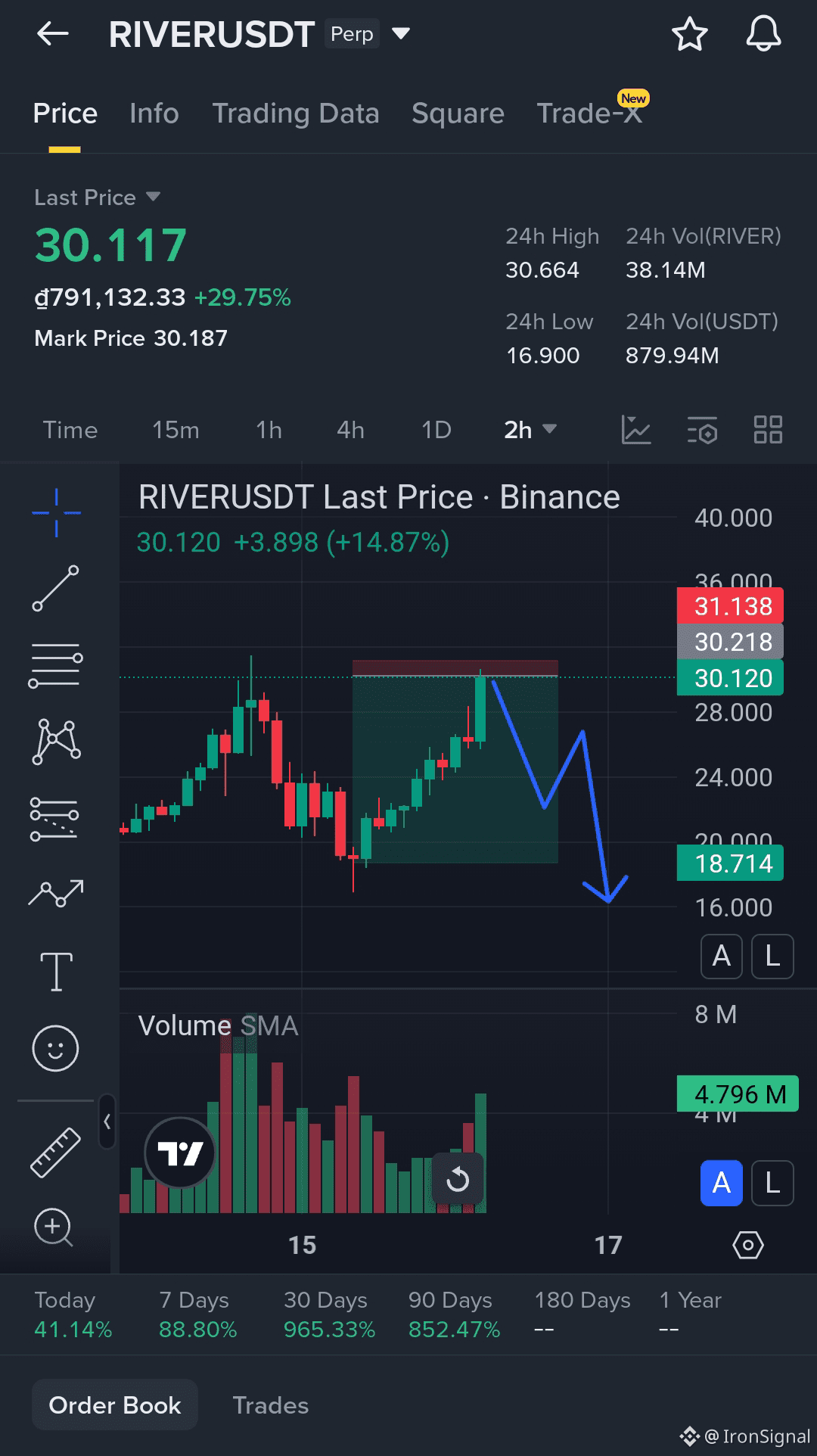Tap the Volume SMA indicator title

tap(218, 1025)
